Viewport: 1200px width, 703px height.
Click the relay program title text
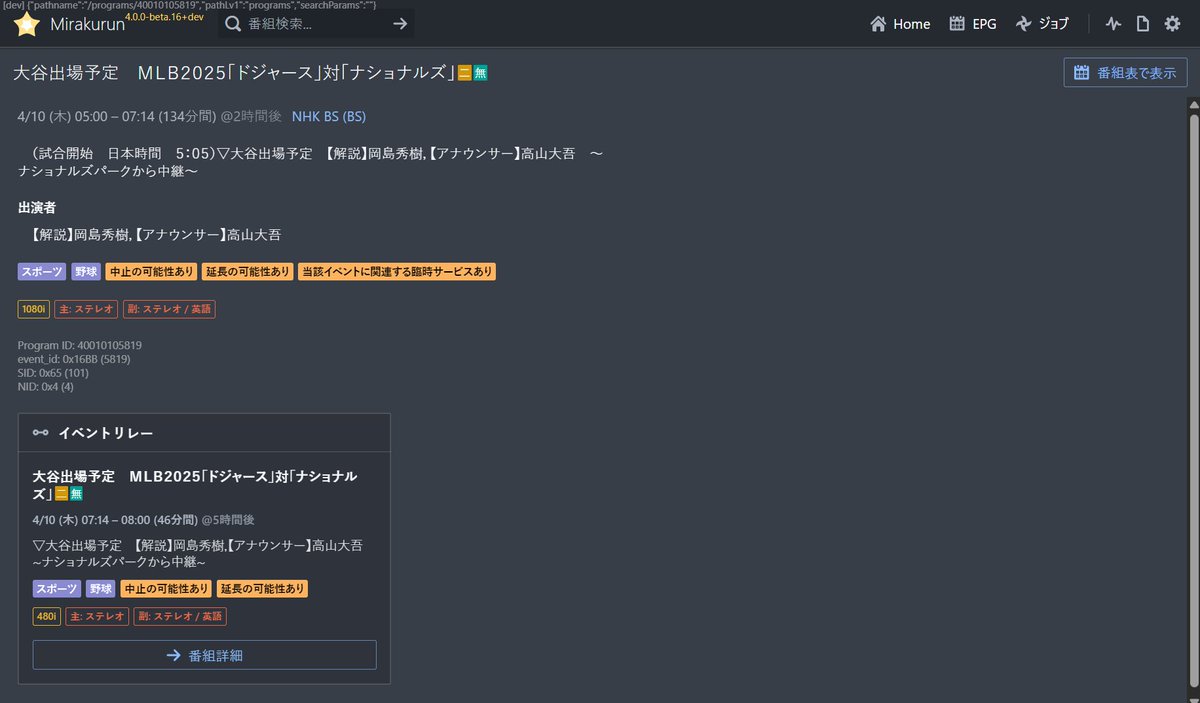[195, 485]
